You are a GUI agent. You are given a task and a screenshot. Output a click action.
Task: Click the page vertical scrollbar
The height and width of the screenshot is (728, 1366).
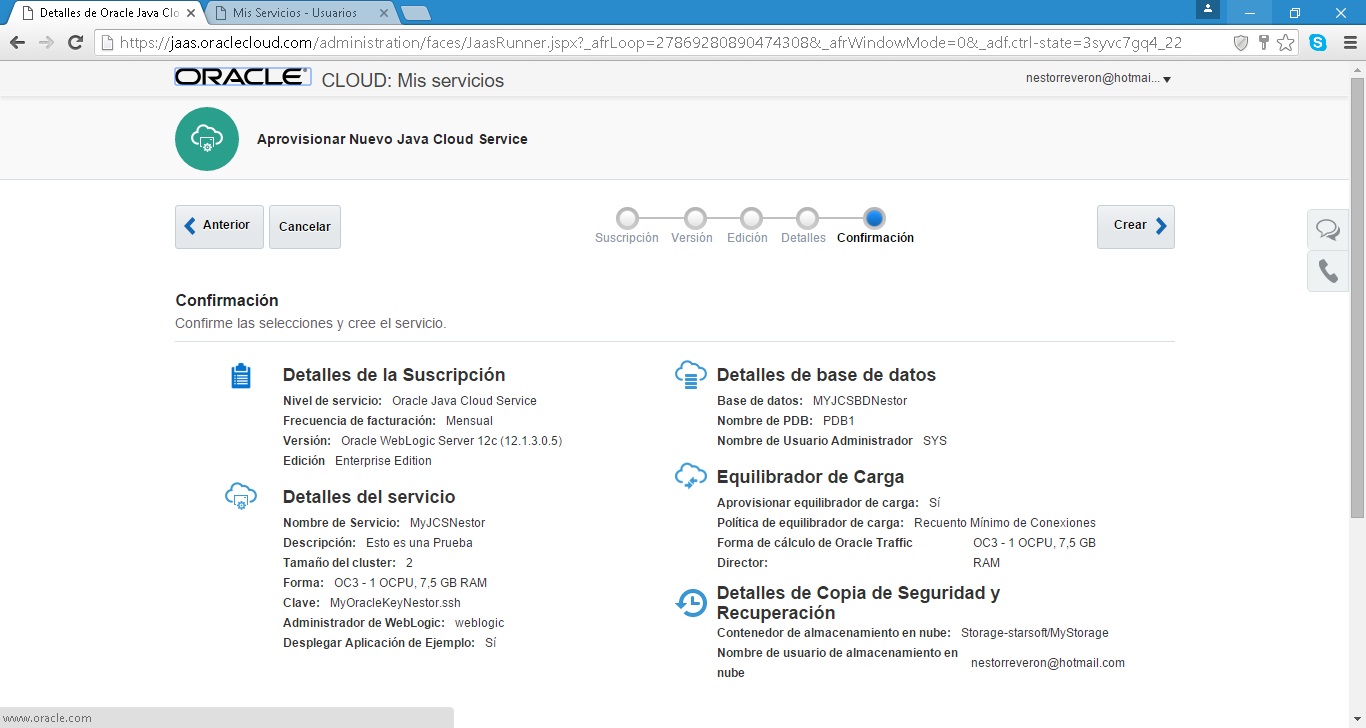tap(1357, 300)
